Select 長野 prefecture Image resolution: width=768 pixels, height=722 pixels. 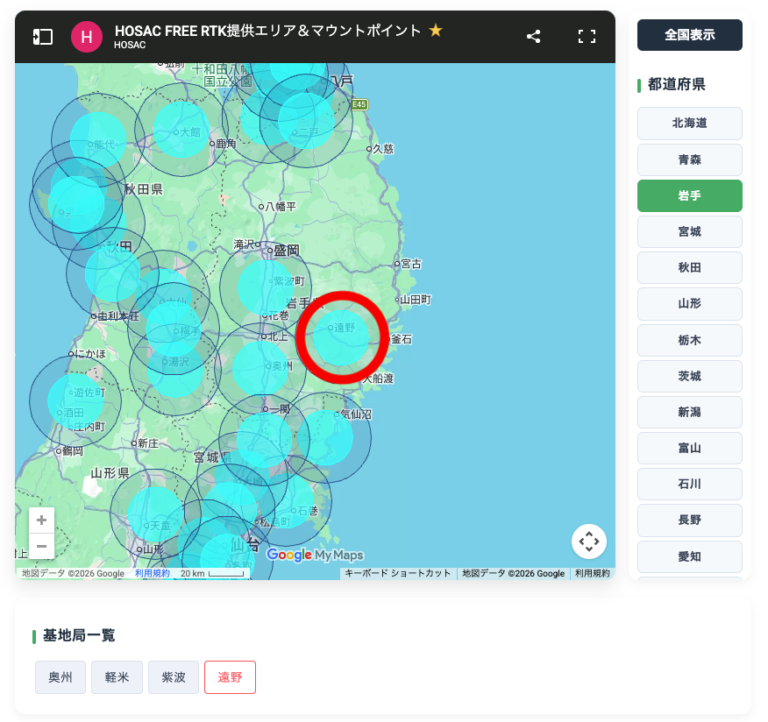[690, 520]
